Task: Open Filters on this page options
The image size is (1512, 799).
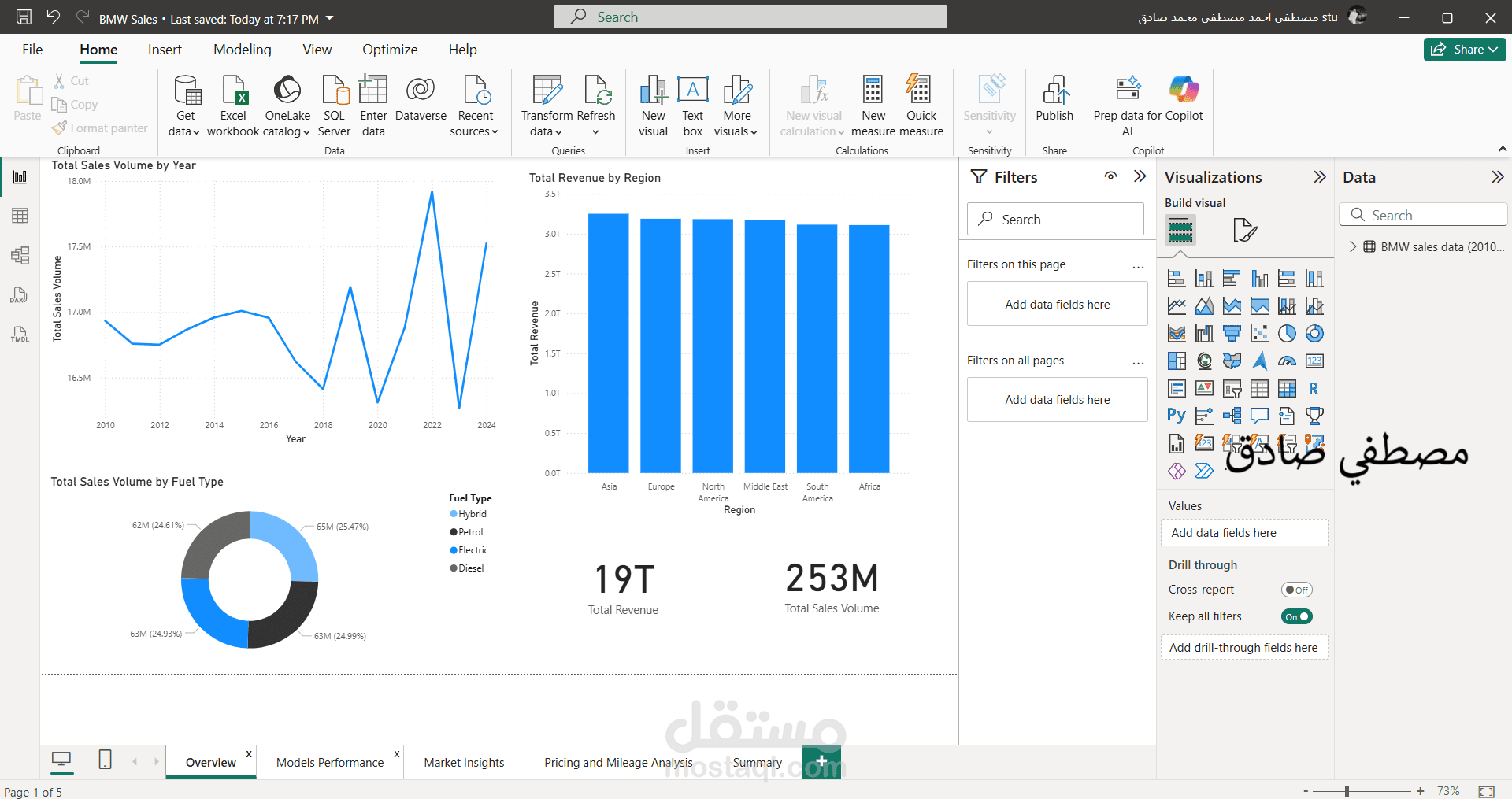Action: click(1138, 267)
